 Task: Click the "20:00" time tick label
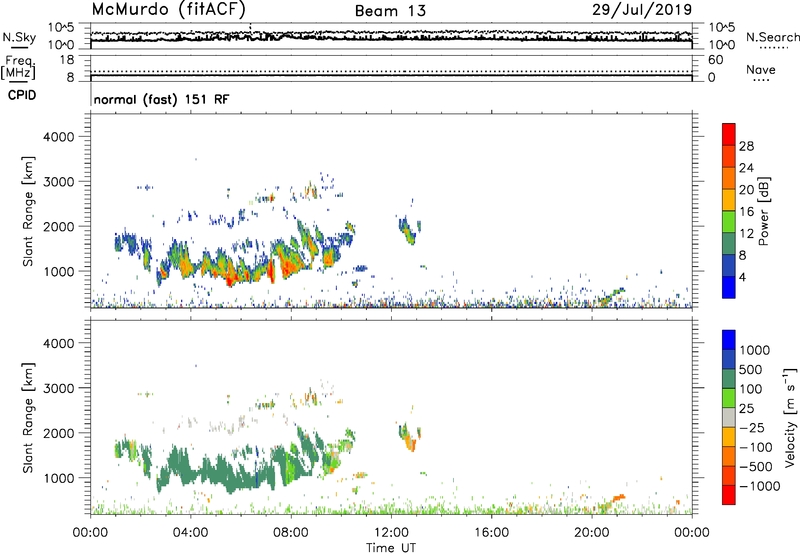(x=592, y=532)
